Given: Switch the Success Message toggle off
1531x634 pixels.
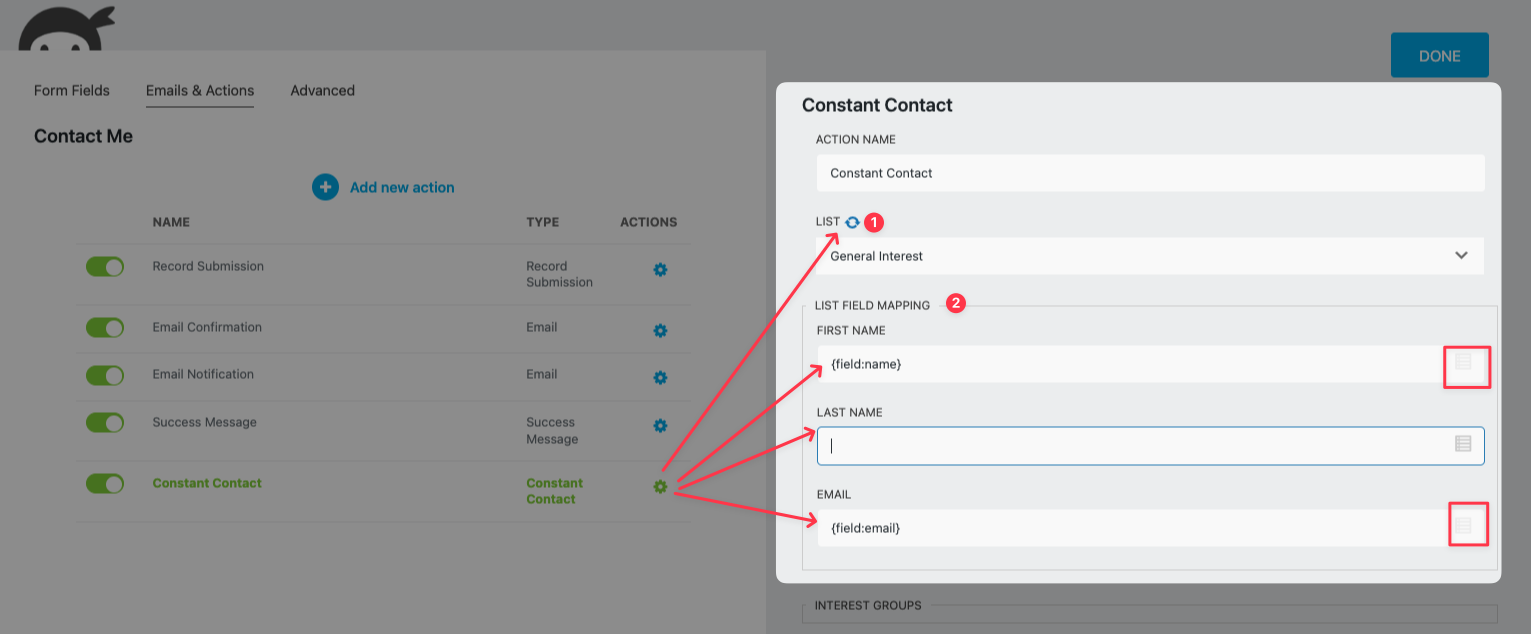Looking at the screenshot, I should 105,423.
